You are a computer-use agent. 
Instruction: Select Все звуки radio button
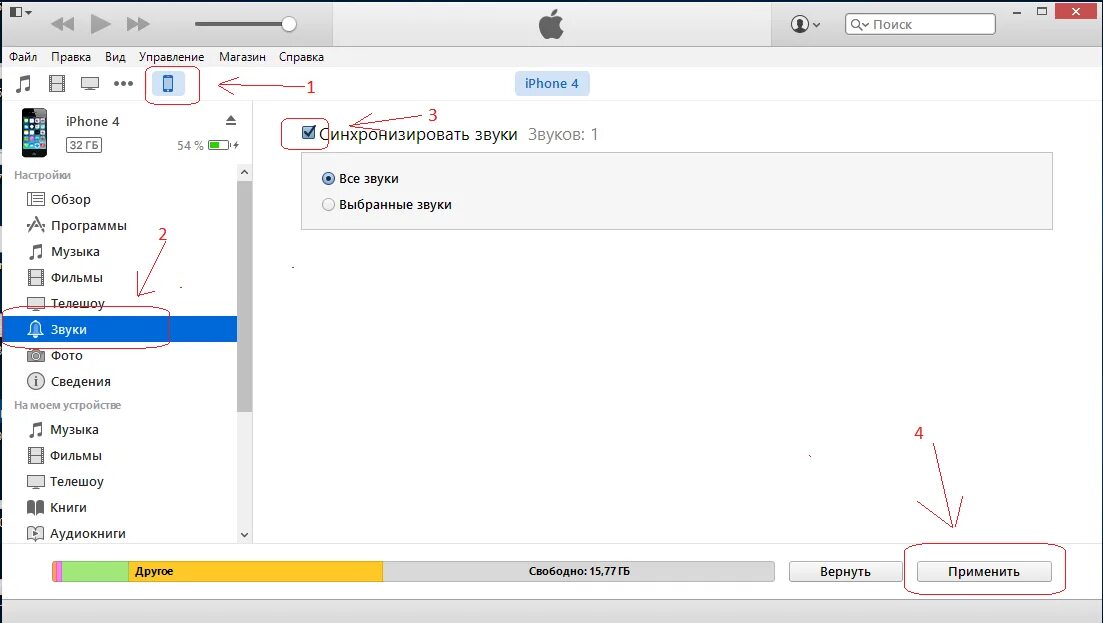[x=328, y=179]
